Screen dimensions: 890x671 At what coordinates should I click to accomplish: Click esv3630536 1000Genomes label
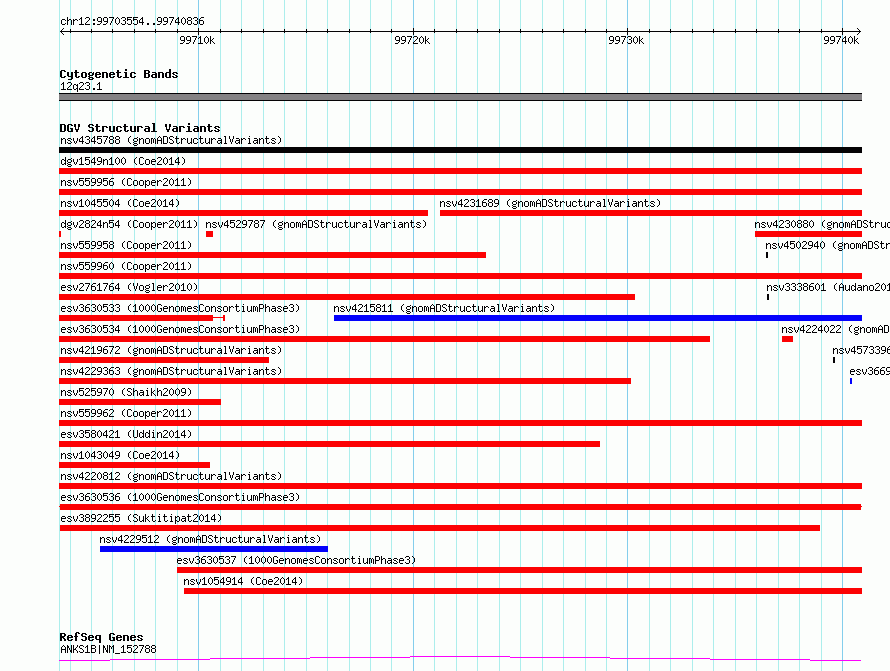pyautogui.click(x=180, y=497)
